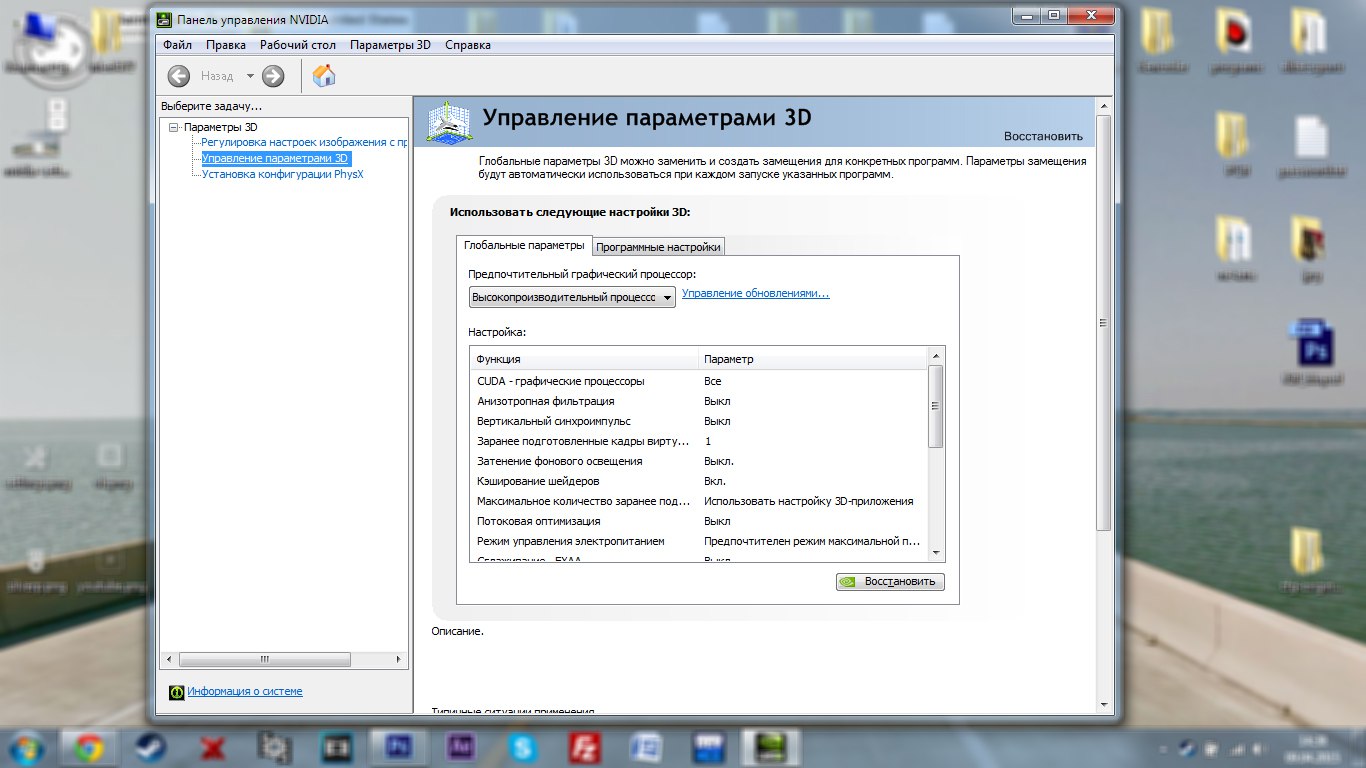Open the Информация о системе link
The width and height of the screenshot is (1366, 768).
pyautogui.click(x=244, y=692)
